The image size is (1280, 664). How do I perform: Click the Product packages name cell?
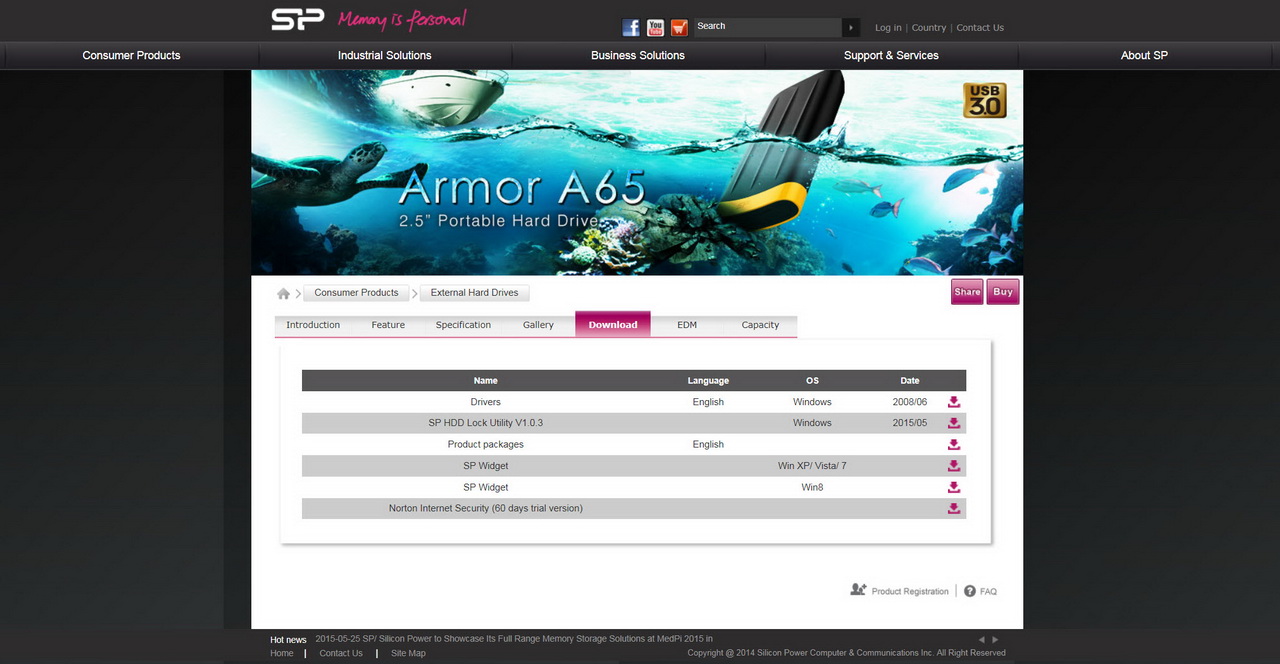[485, 445]
